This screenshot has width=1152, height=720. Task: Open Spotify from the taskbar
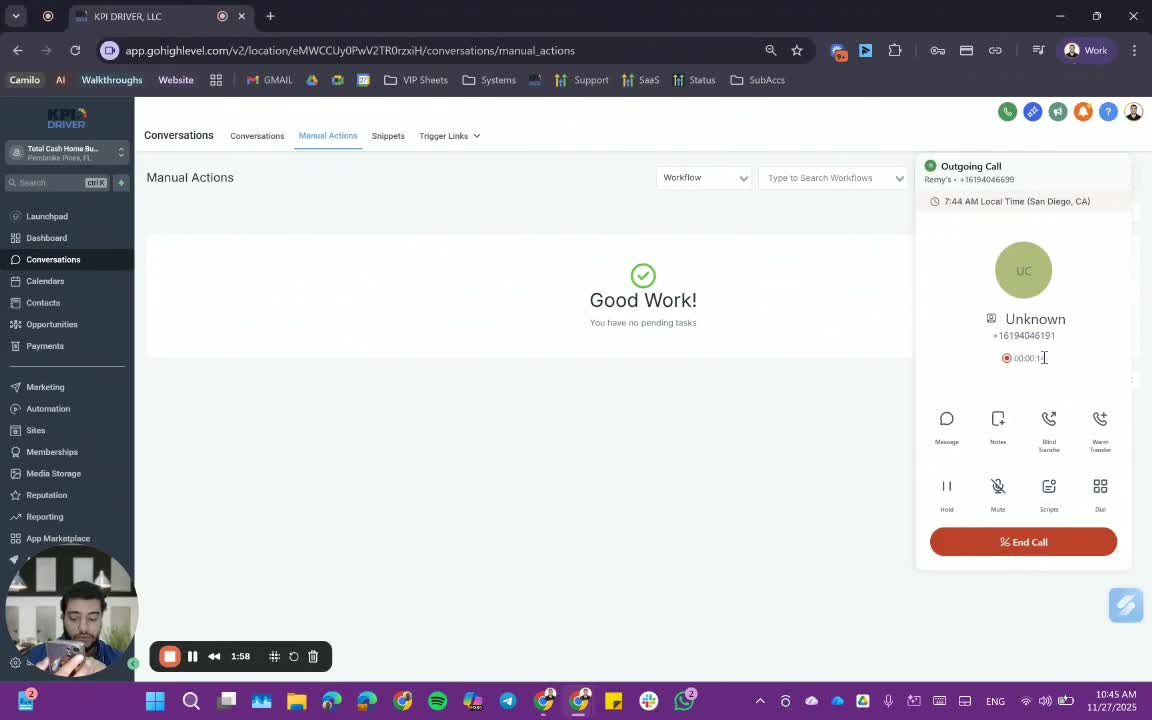(437, 701)
